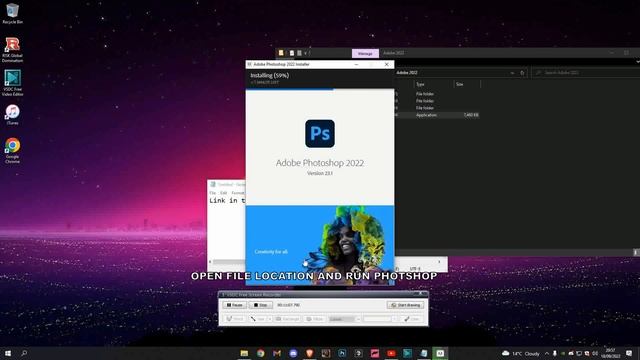Open the RISK Global Domination desktop shortcut

[x=12, y=49]
